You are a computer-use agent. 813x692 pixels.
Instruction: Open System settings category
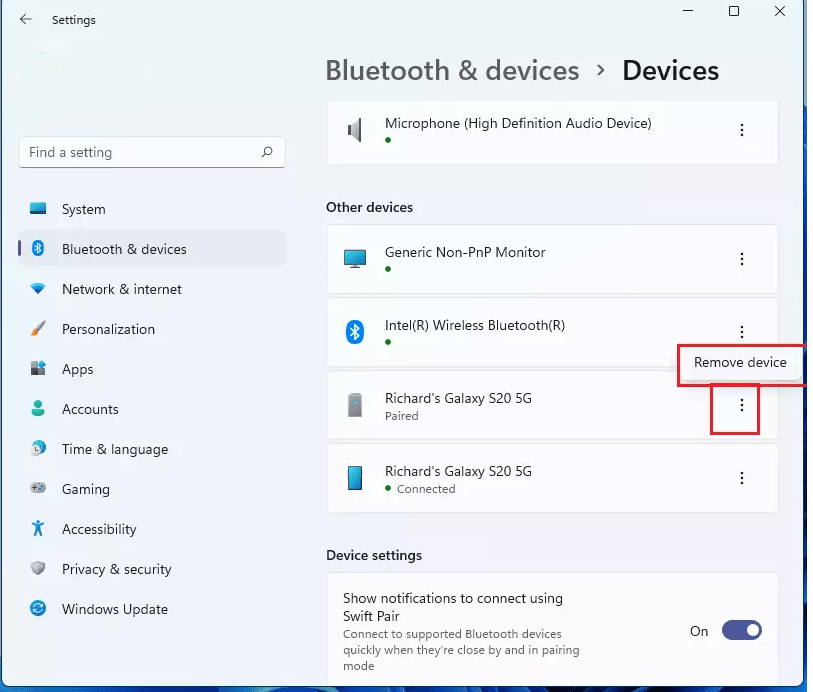point(152,209)
